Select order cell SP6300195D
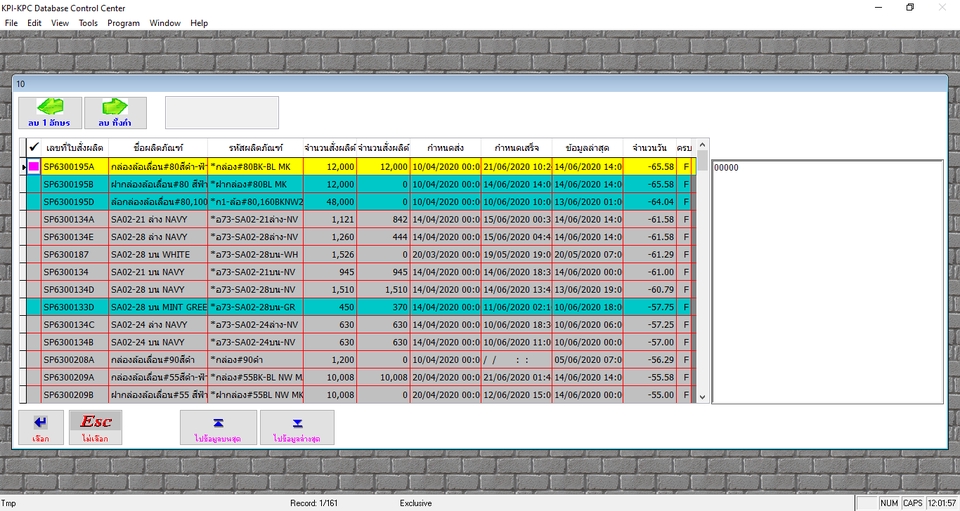 [x=75, y=201]
